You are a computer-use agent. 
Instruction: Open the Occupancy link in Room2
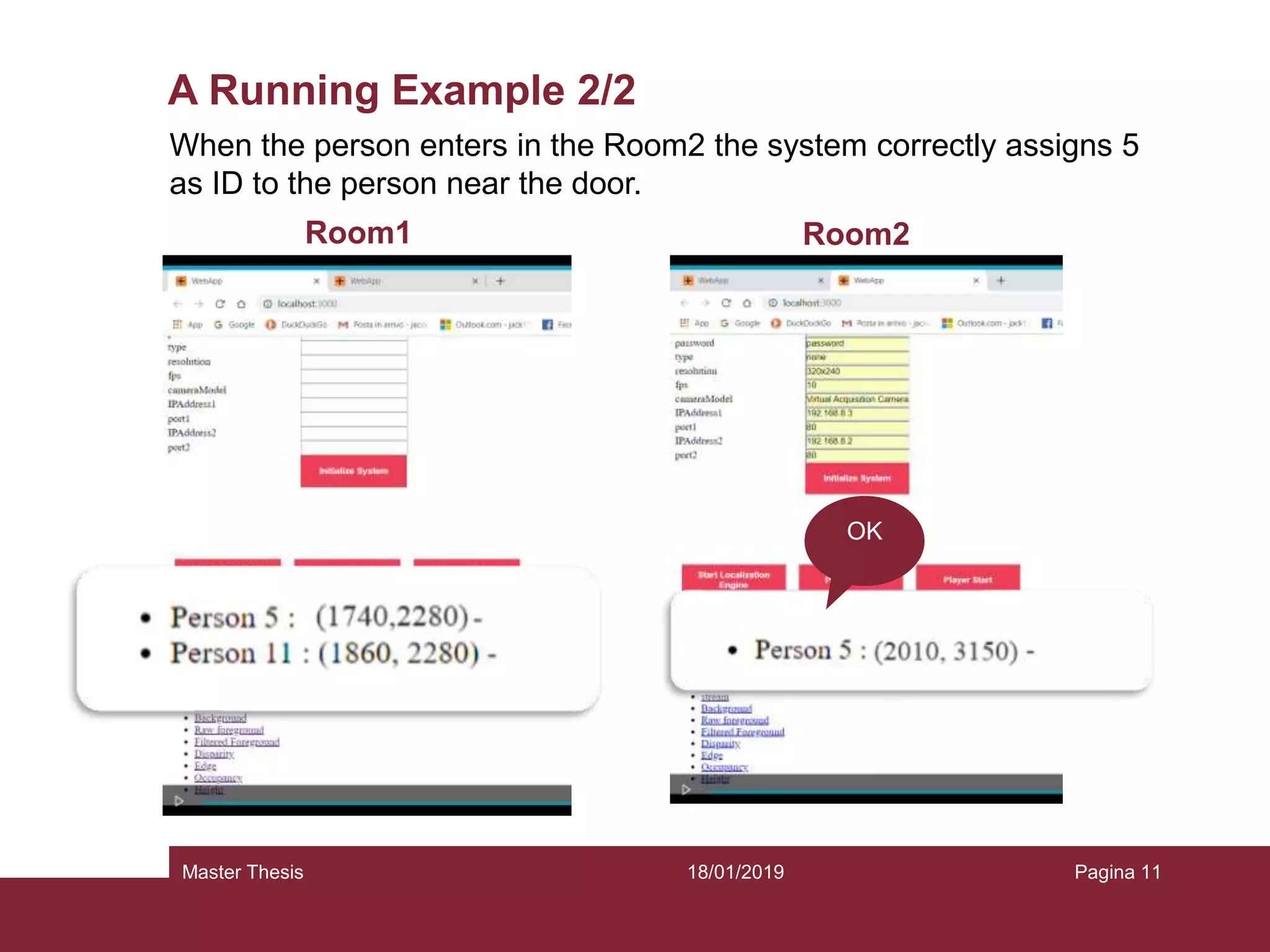click(724, 767)
